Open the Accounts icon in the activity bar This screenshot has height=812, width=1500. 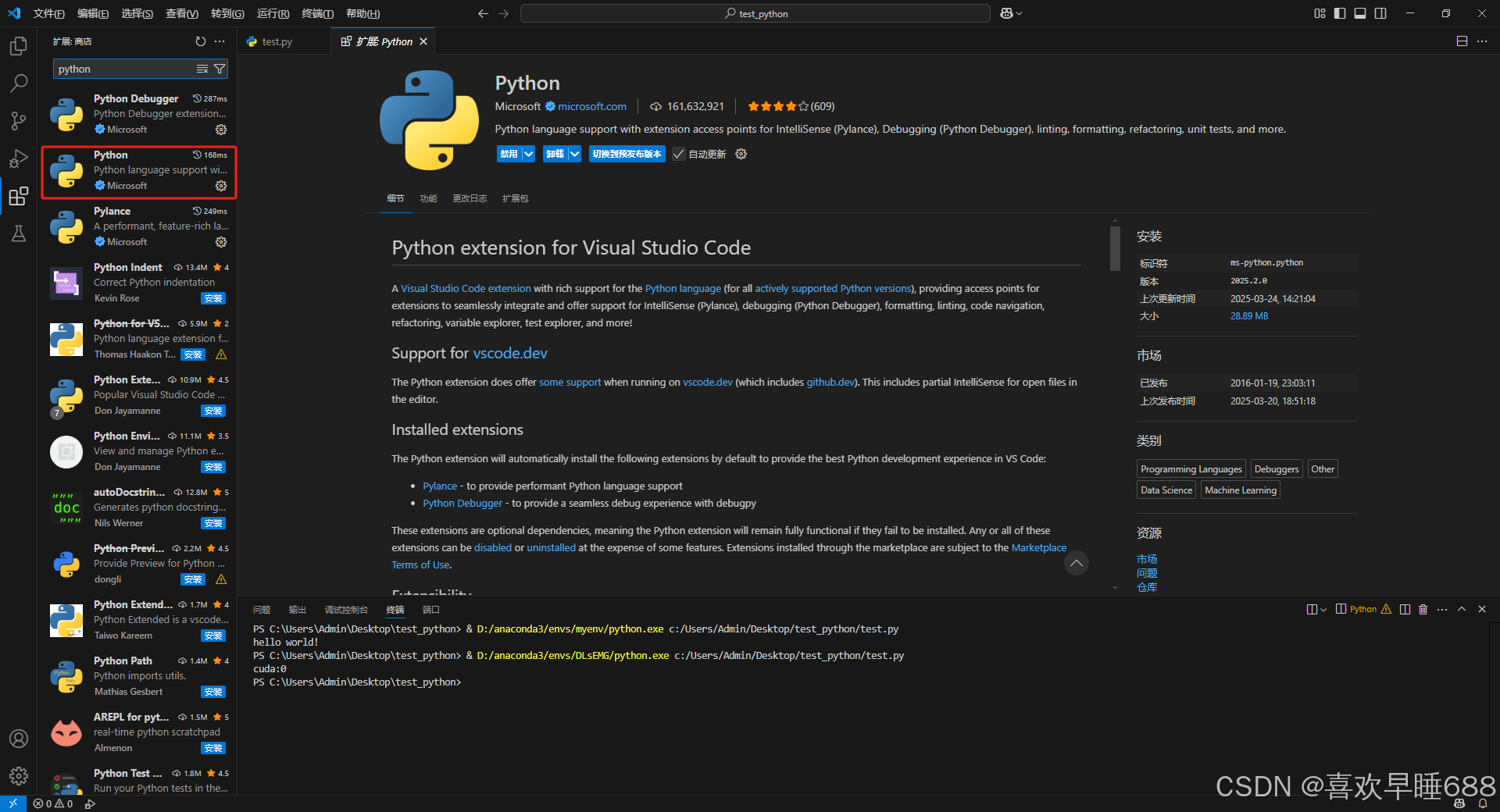coord(18,738)
